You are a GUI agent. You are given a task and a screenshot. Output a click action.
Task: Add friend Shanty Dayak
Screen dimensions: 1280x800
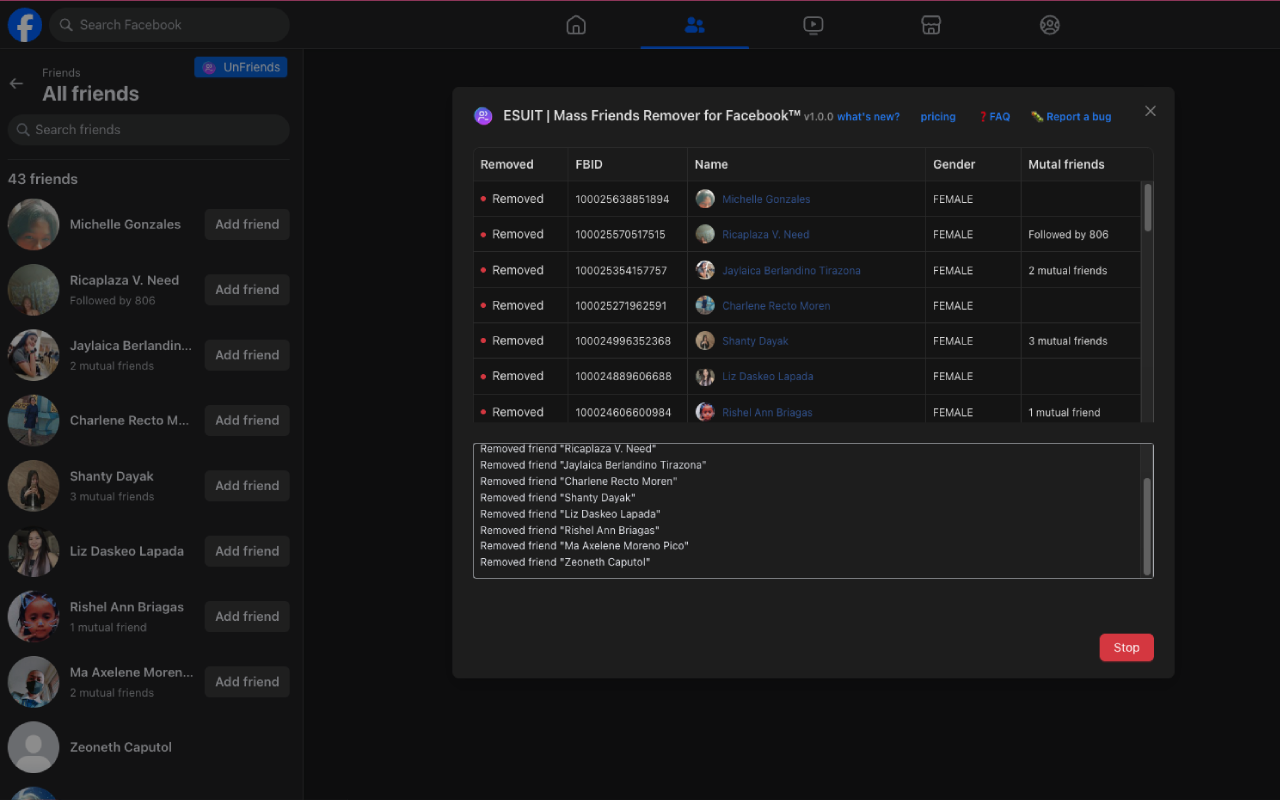pyautogui.click(x=247, y=485)
